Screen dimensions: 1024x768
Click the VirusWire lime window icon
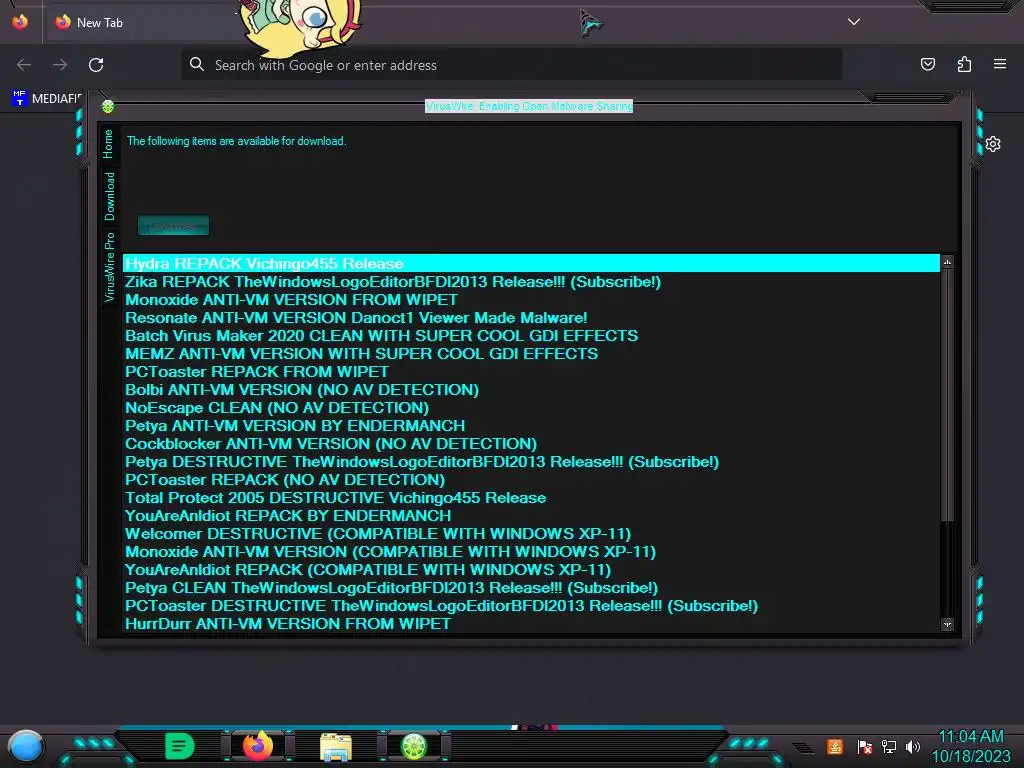point(108,106)
